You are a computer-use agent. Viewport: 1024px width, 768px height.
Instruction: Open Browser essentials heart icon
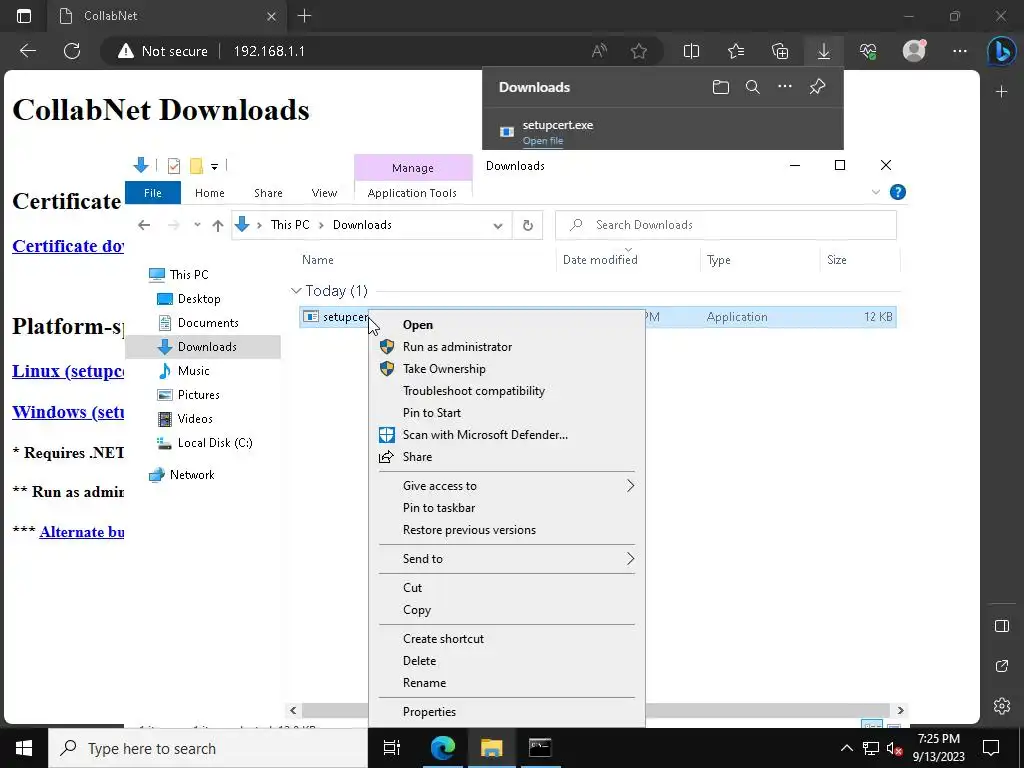pyautogui.click(x=868, y=51)
